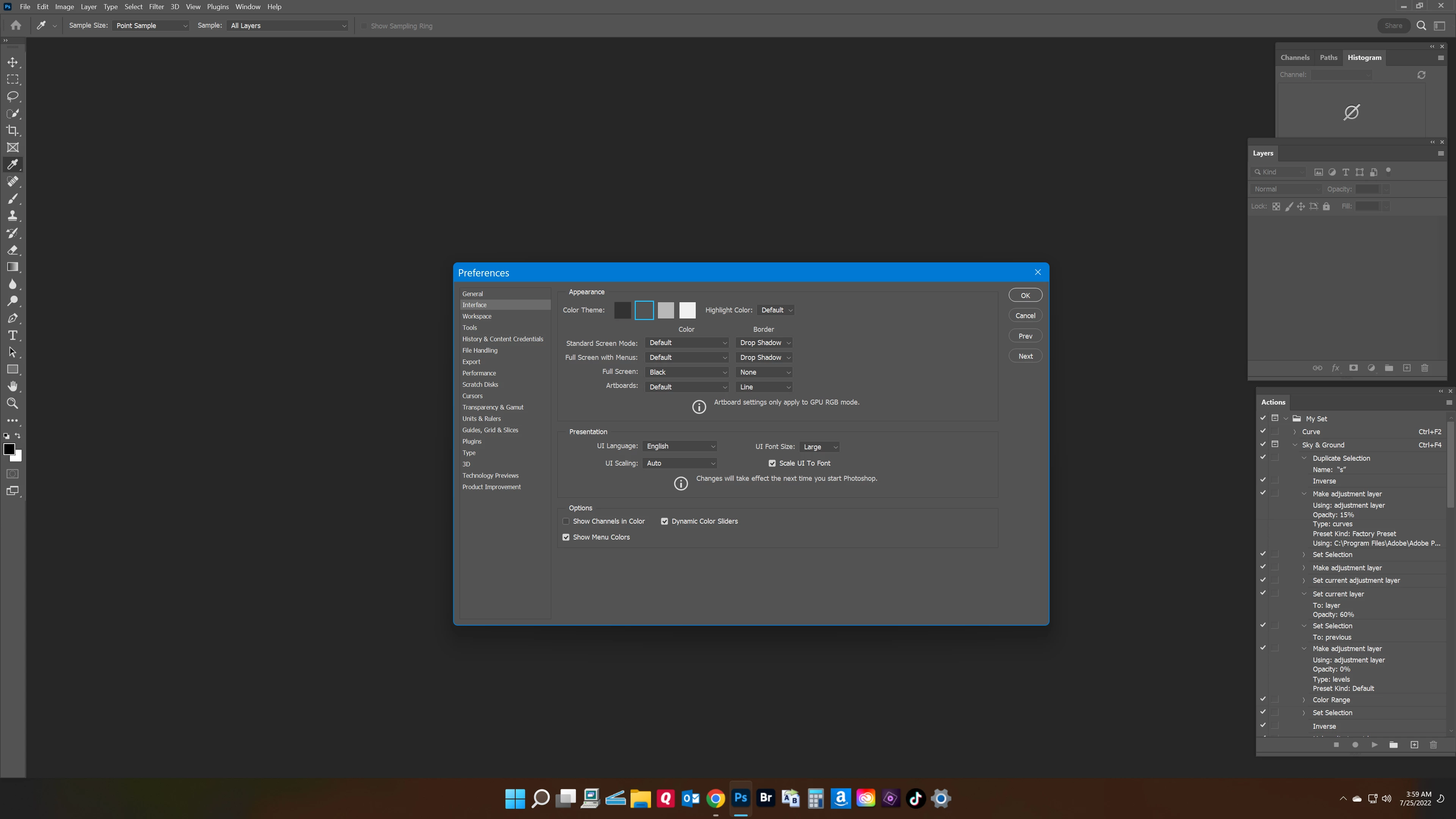
Task: Collapse the Sky & Ground action
Action: point(1296,445)
